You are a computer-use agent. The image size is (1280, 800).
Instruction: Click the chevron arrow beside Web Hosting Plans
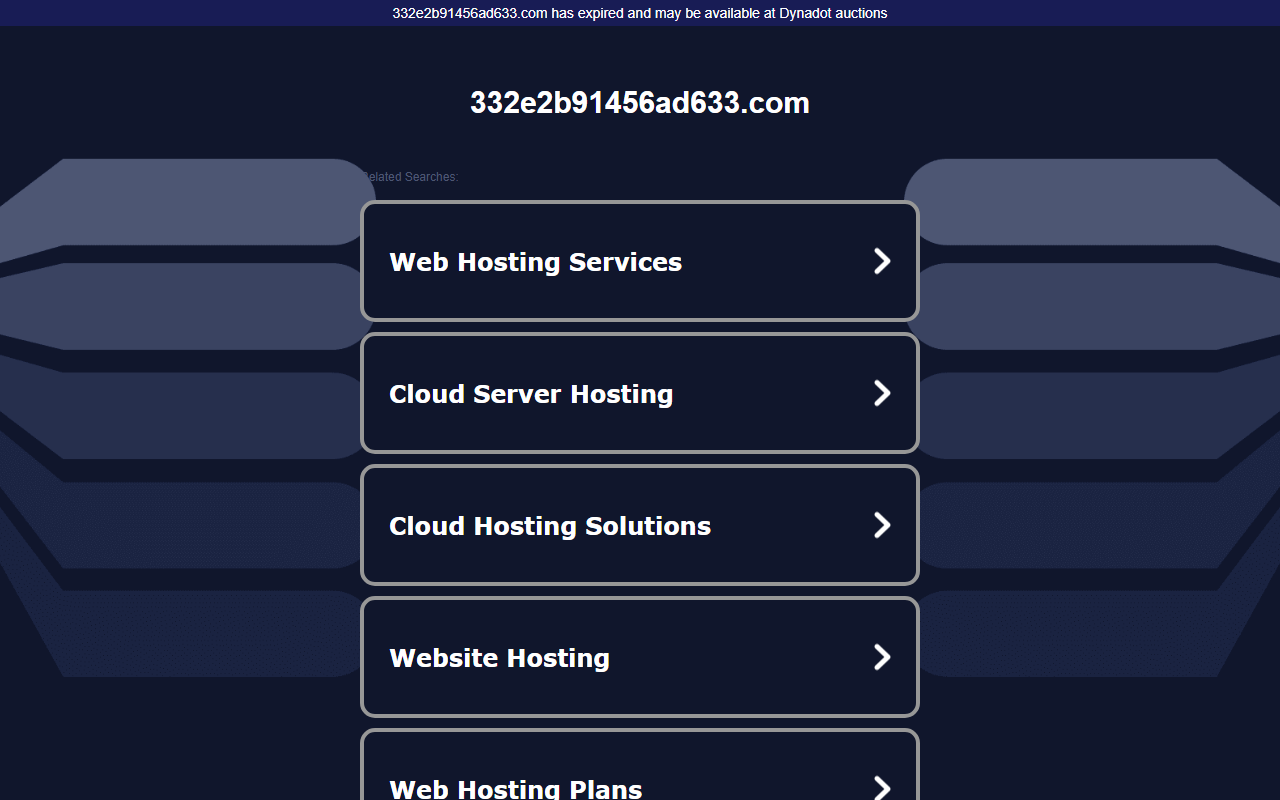[x=882, y=787]
